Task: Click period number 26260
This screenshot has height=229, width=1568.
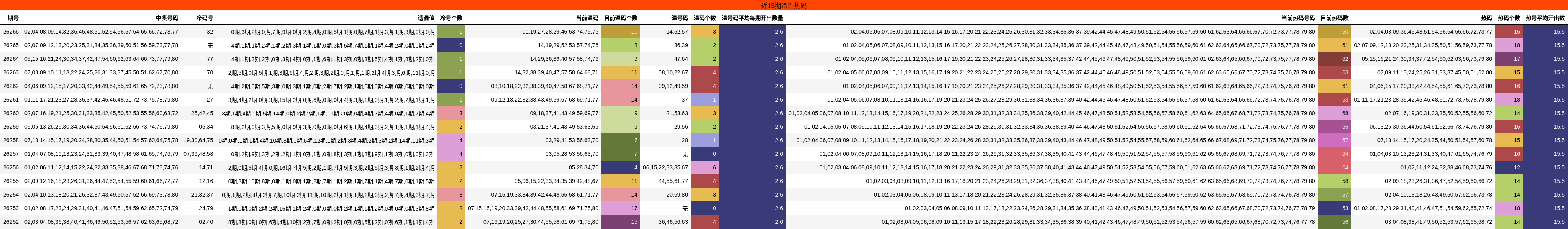Action: (11, 113)
